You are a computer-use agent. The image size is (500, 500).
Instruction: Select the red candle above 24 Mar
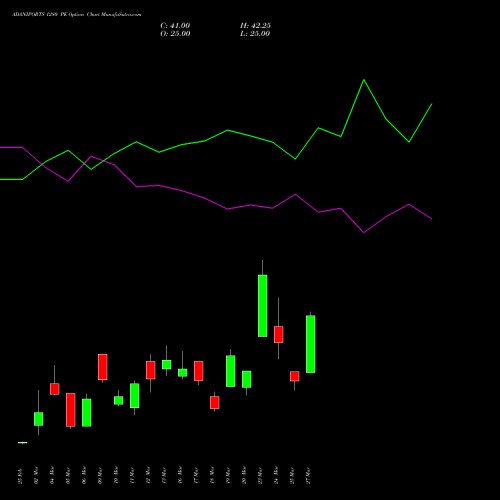coord(279,334)
